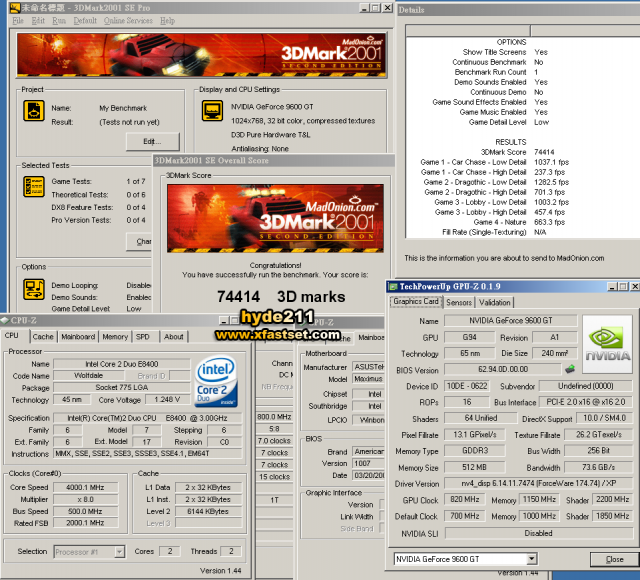
Task: Click the Edit... button in Project section
Action: [153, 142]
